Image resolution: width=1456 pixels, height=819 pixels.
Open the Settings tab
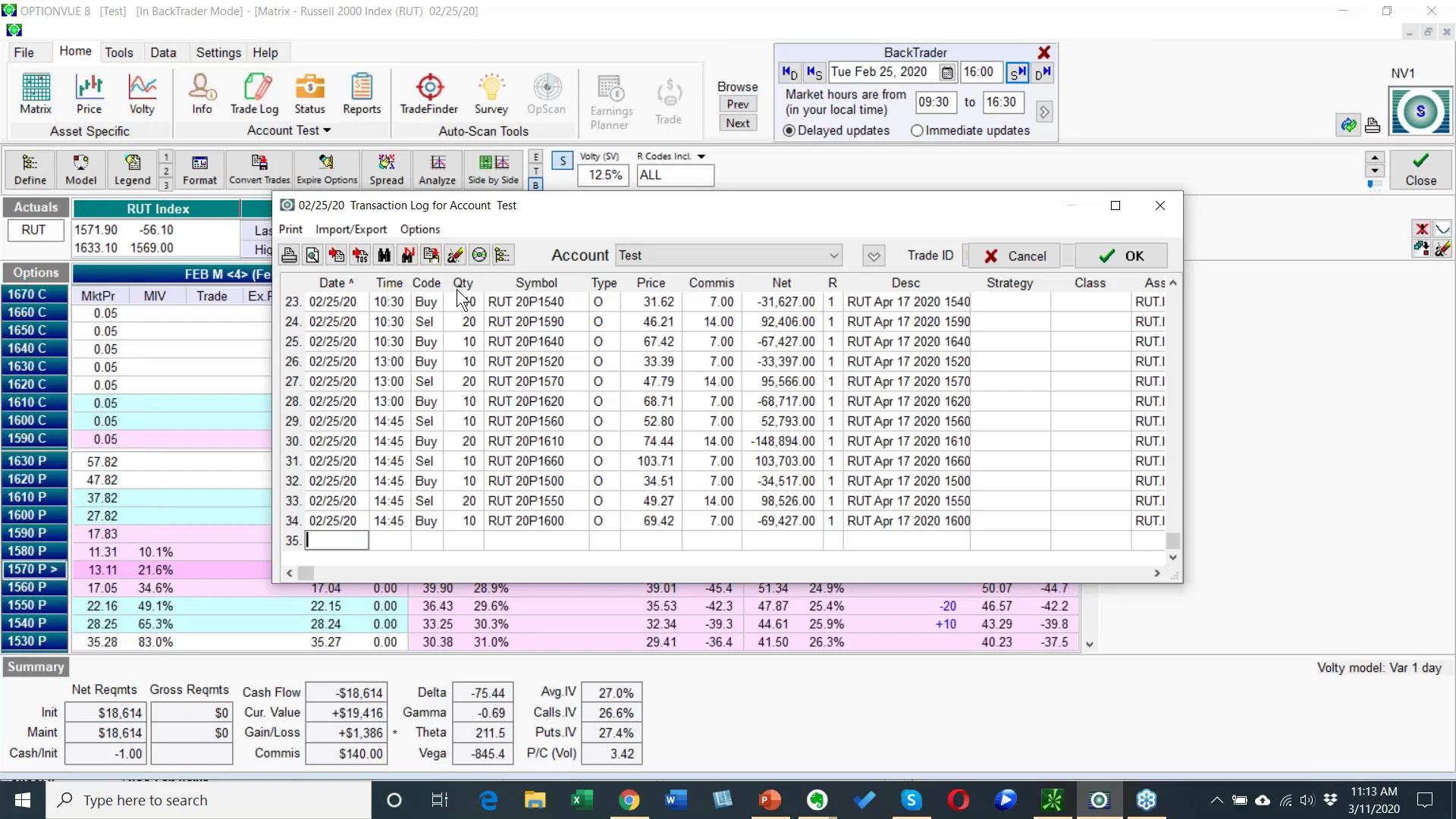coord(218,52)
